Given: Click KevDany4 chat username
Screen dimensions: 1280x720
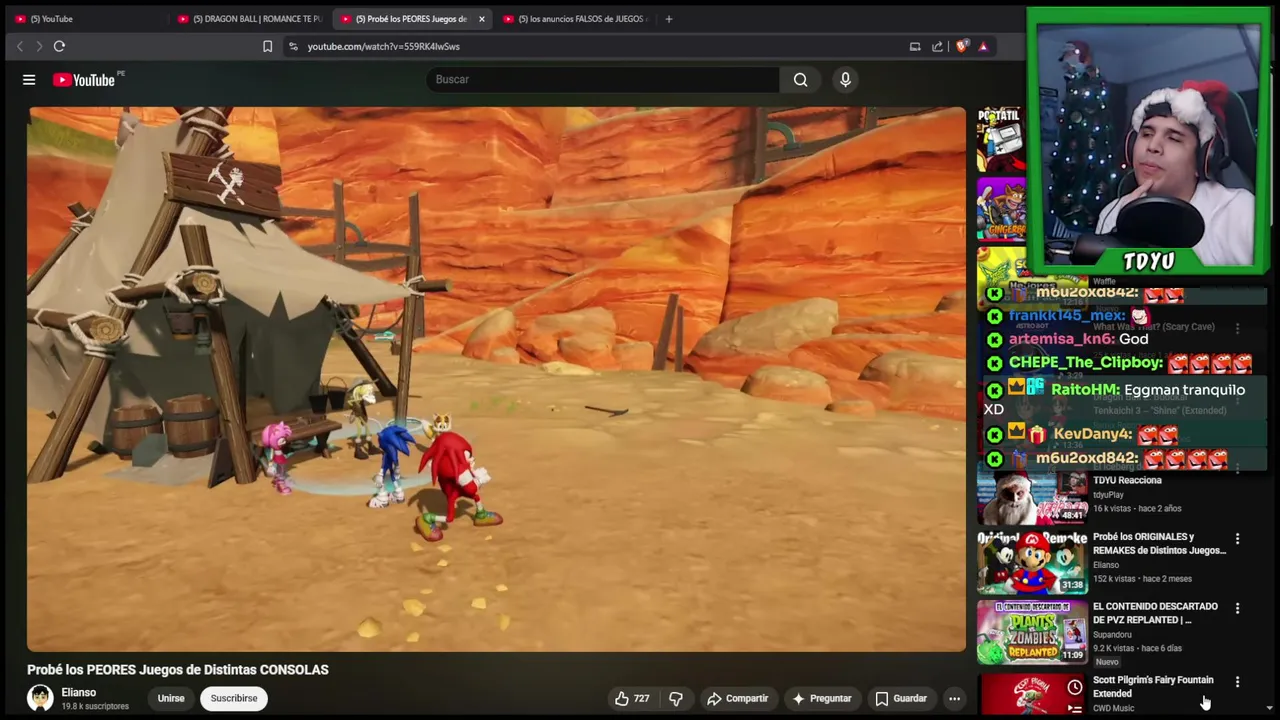Looking at the screenshot, I should [1092, 434].
